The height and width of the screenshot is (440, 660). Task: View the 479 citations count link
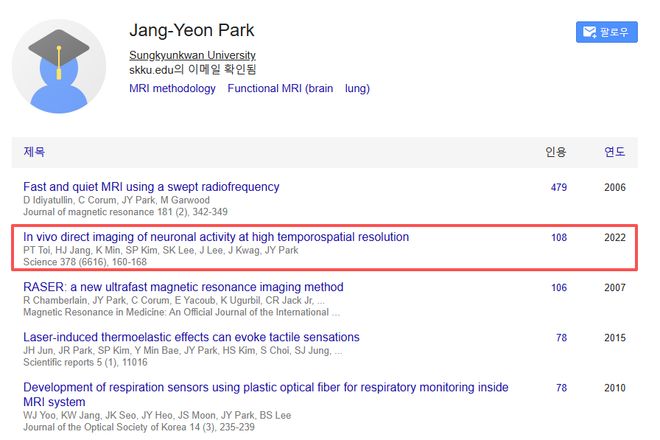pos(558,187)
